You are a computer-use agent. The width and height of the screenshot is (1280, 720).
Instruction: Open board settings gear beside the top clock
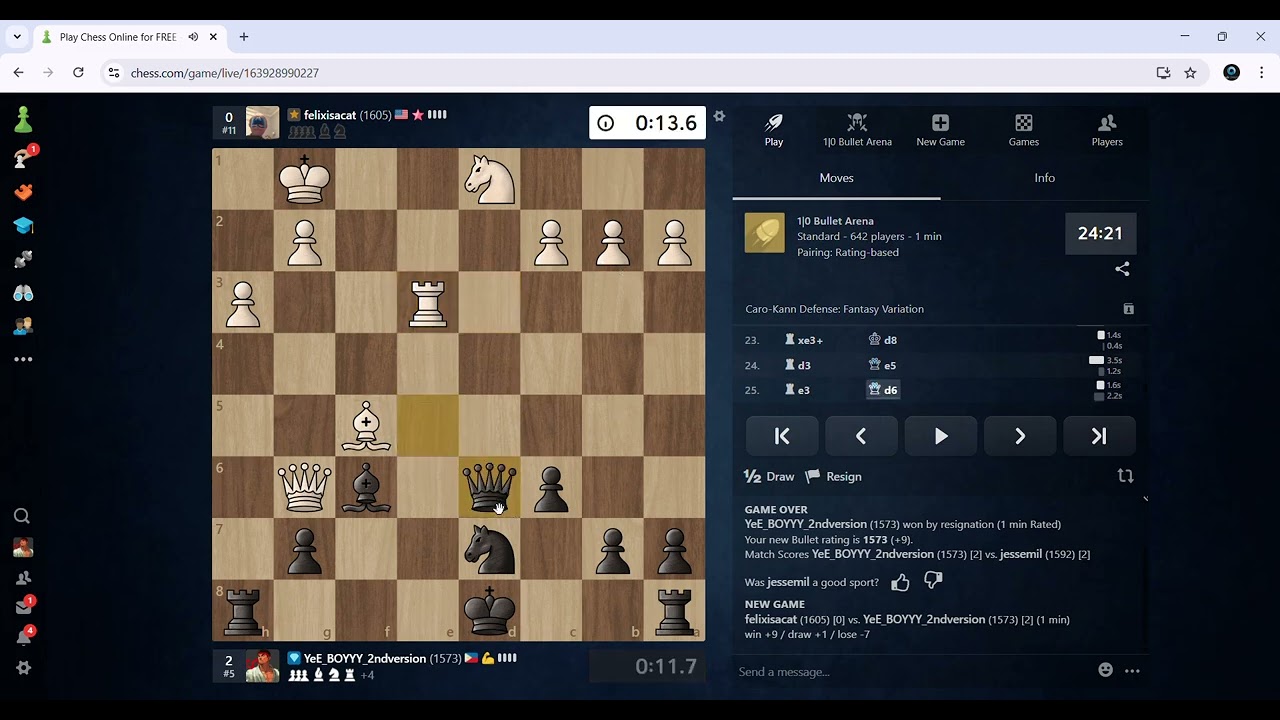[x=719, y=117]
